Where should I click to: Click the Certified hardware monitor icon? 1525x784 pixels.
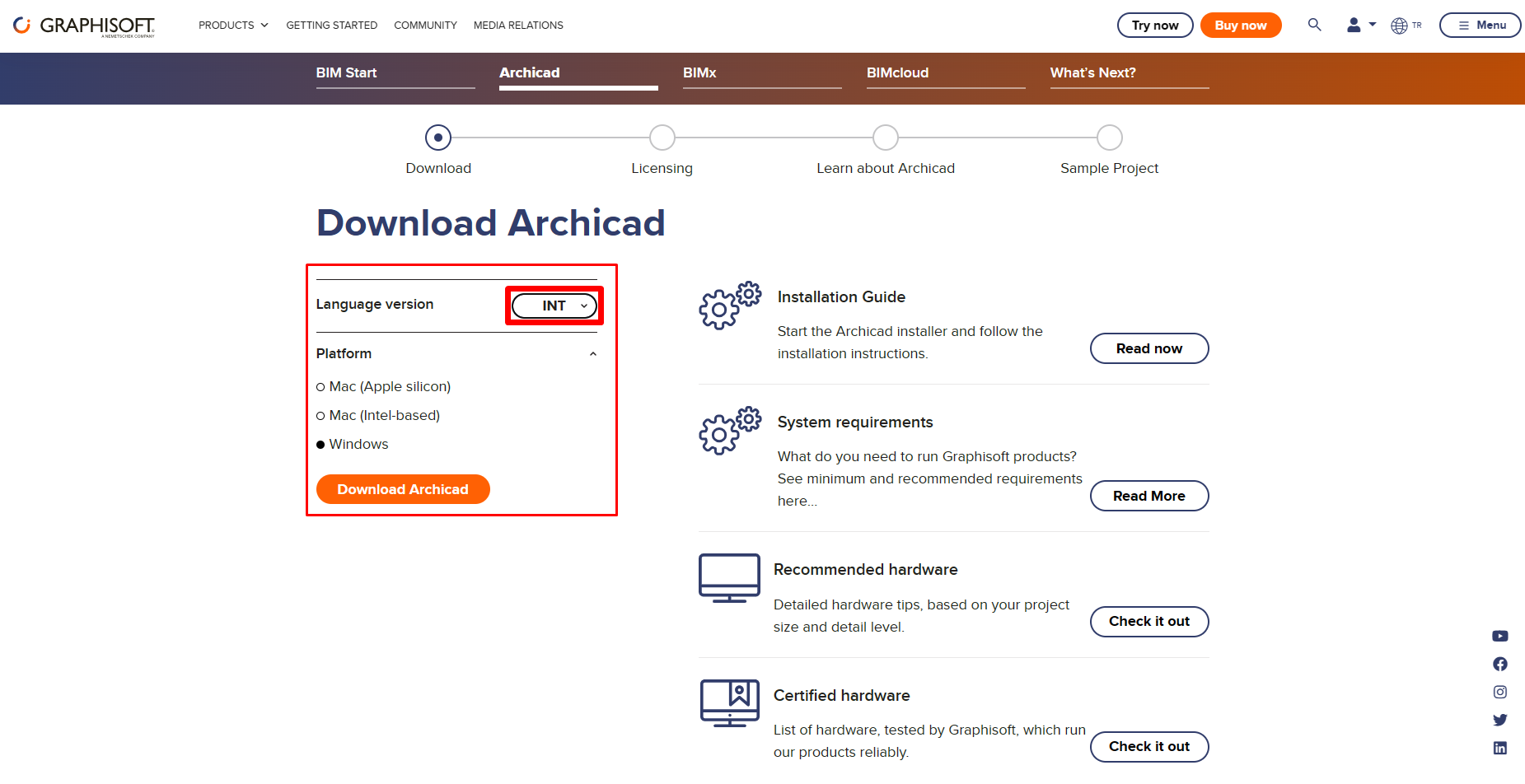pos(729,703)
